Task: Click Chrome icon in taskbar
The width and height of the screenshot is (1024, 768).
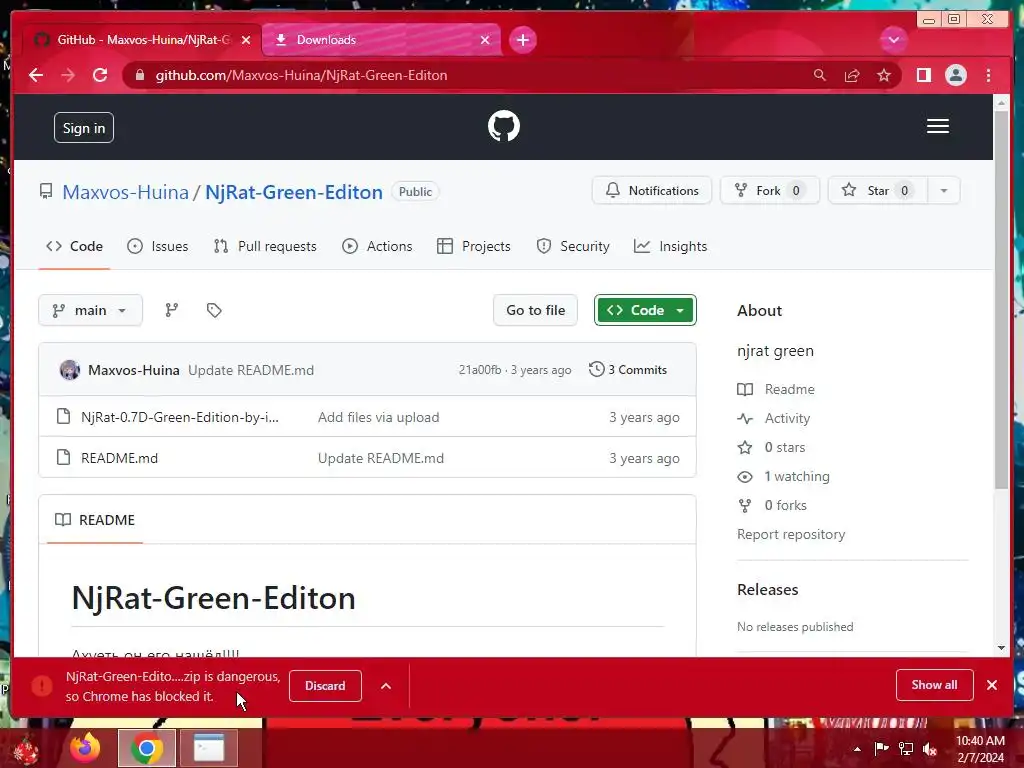Action: (147, 748)
